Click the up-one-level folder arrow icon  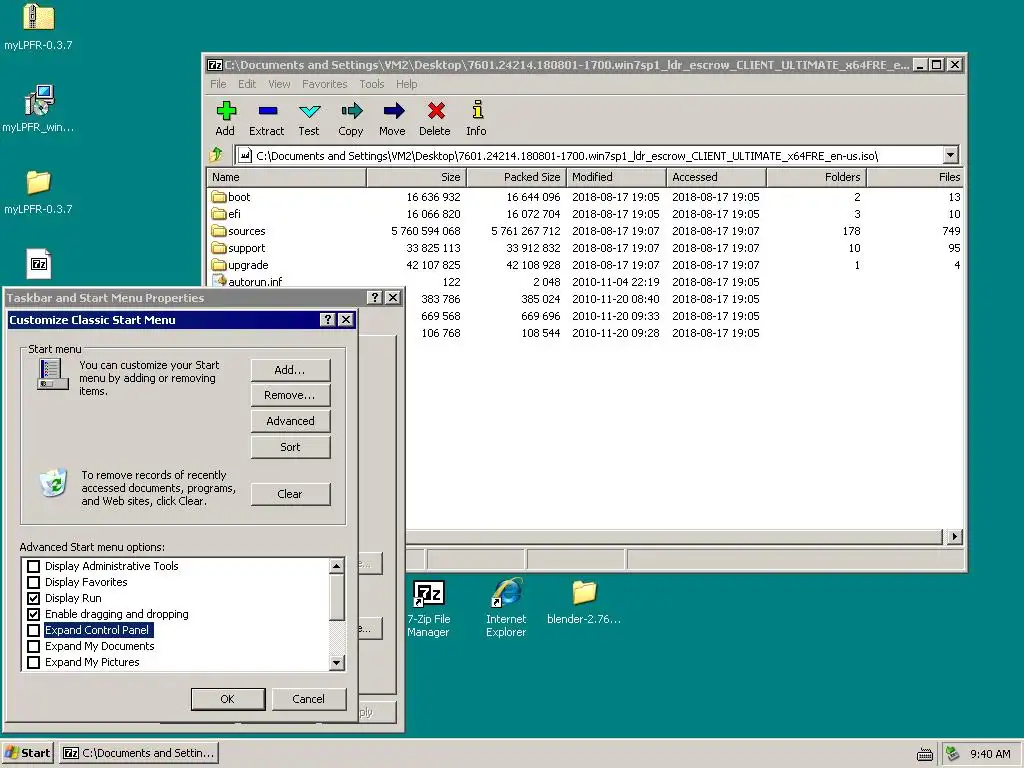click(216, 155)
